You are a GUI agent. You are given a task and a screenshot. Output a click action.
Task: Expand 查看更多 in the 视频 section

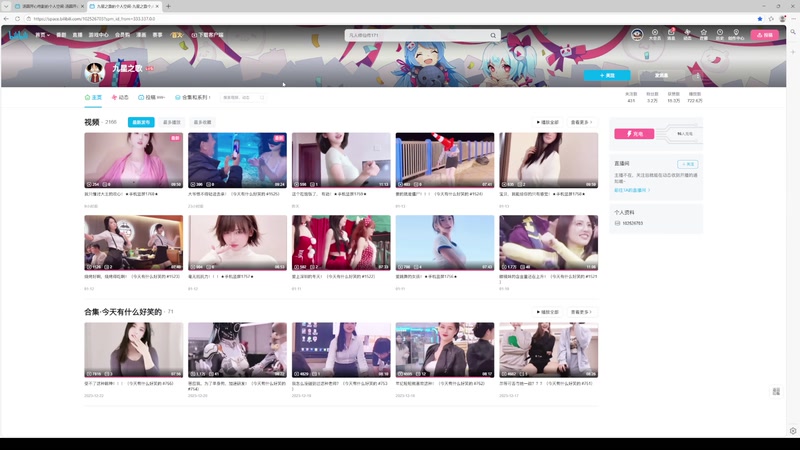[x=582, y=122]
